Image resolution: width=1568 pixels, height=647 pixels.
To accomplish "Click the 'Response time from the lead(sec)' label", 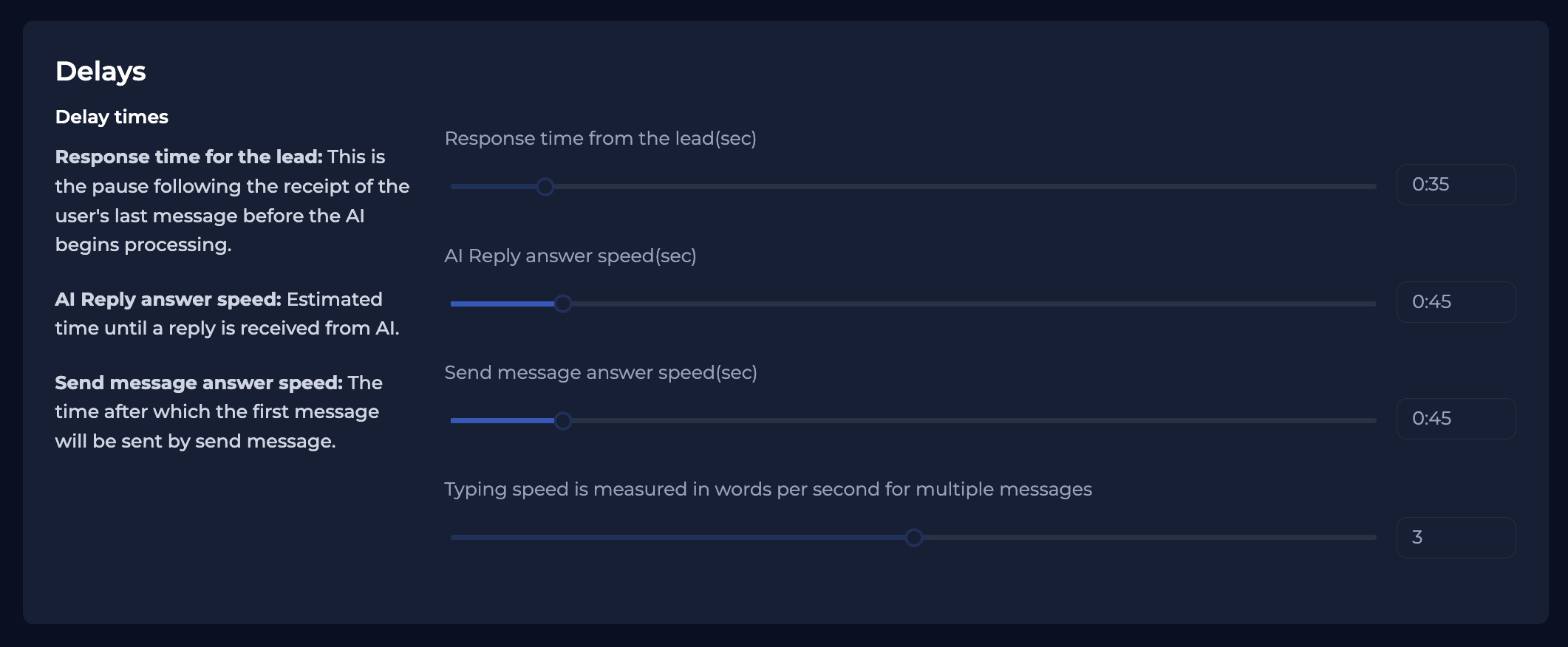I will pyautogui.click(x=600, y=139).
